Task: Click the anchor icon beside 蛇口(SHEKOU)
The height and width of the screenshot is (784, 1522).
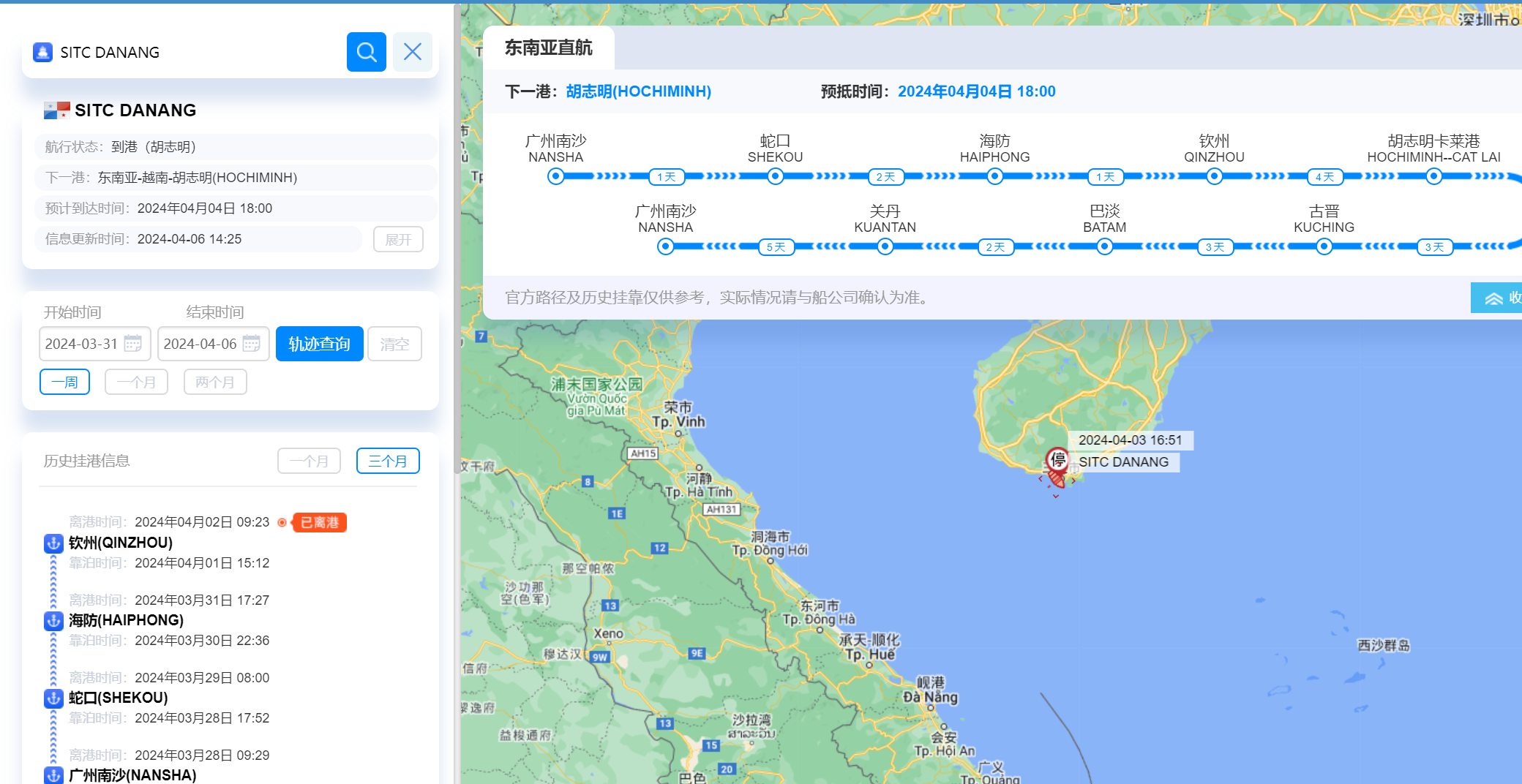Action: coord(53,698)
